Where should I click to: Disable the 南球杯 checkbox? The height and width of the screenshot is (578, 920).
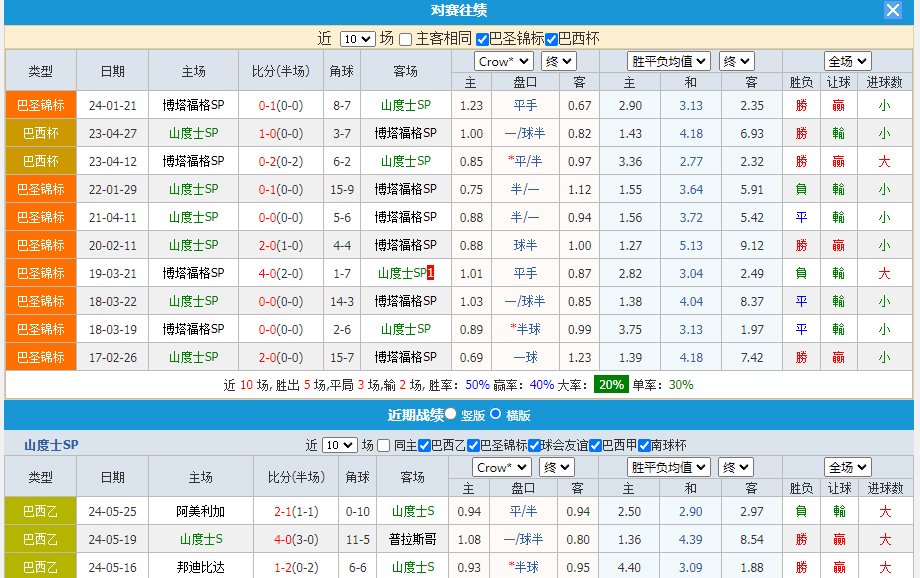pos(644,445)
